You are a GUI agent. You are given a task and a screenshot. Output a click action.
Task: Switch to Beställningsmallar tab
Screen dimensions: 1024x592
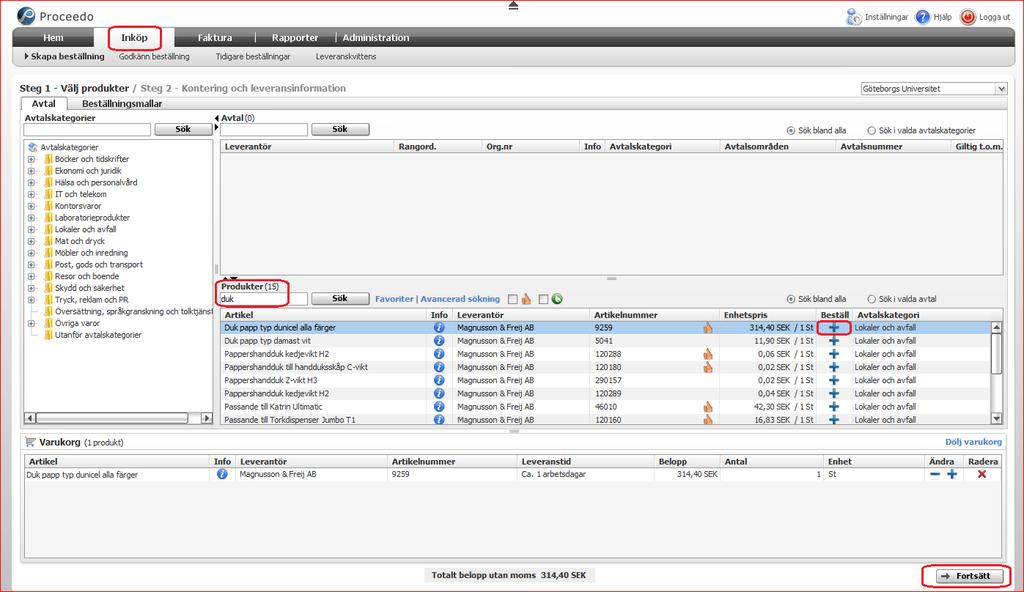point(122,103)
